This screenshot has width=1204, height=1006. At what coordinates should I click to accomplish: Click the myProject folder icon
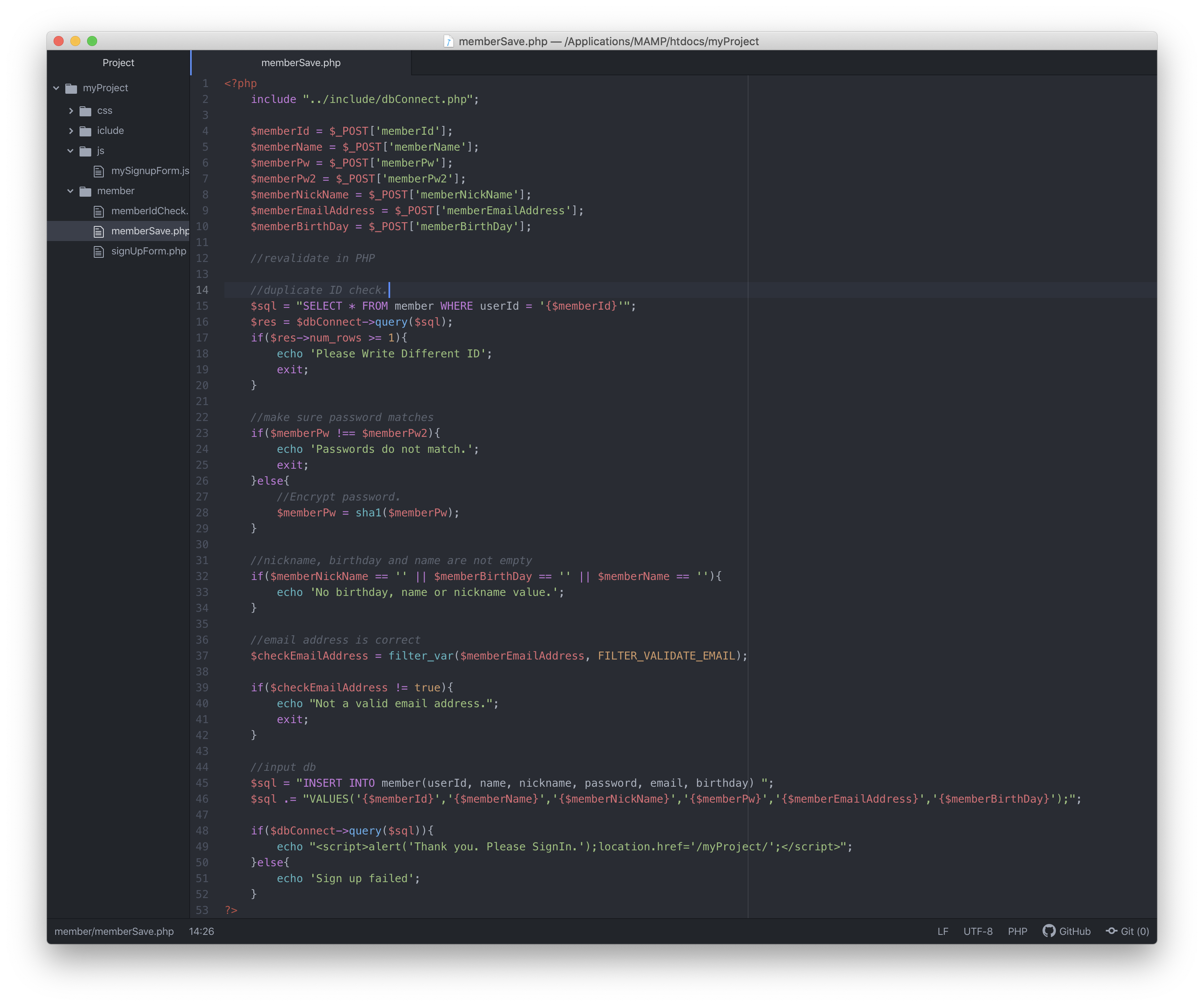pos(71,88)
